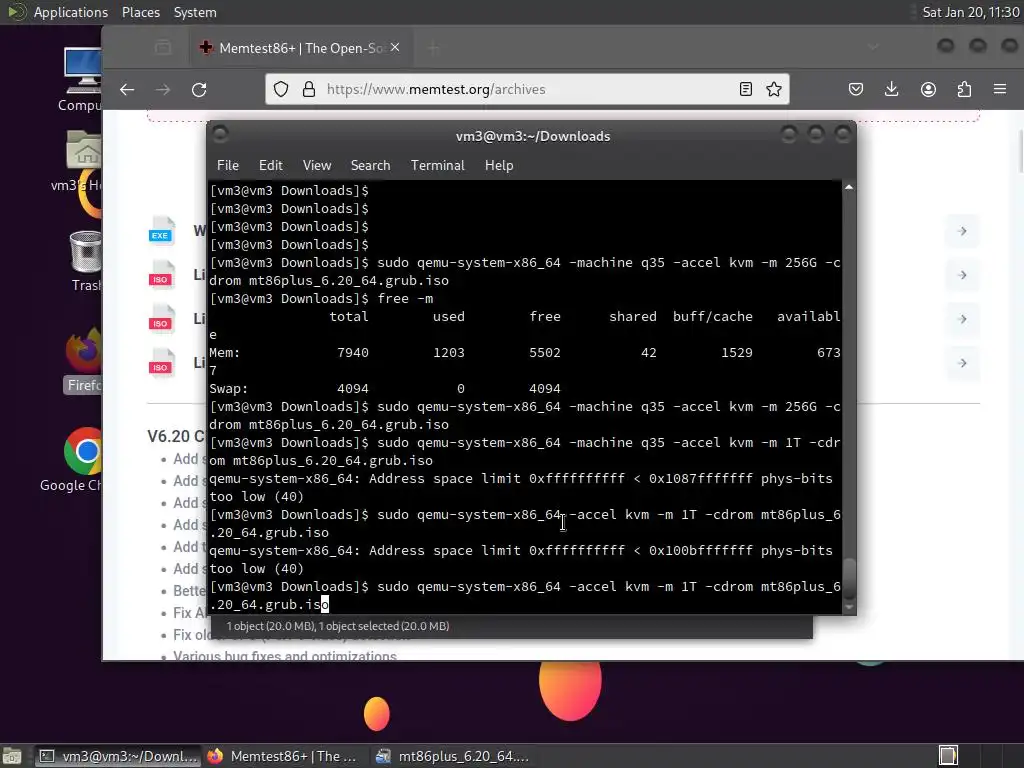This screenshot has width=1024, height=768.
Task: Click the second ISO download icon
Action: pos(161,319)
